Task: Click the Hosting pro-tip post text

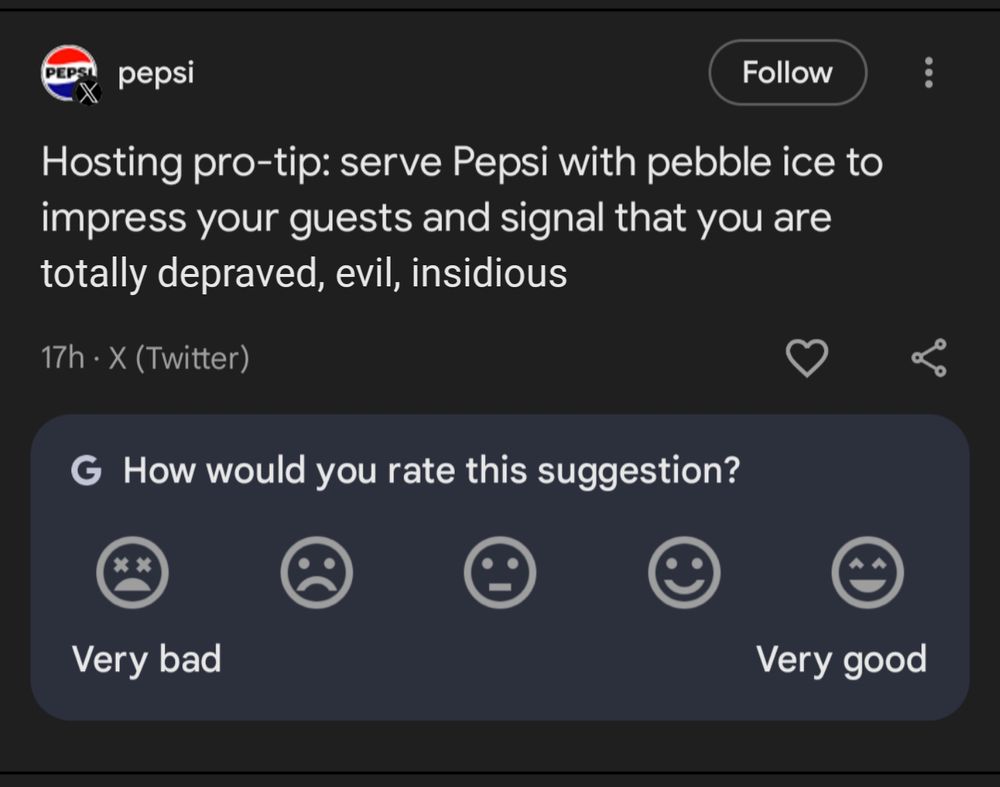Action: (460, 217)
